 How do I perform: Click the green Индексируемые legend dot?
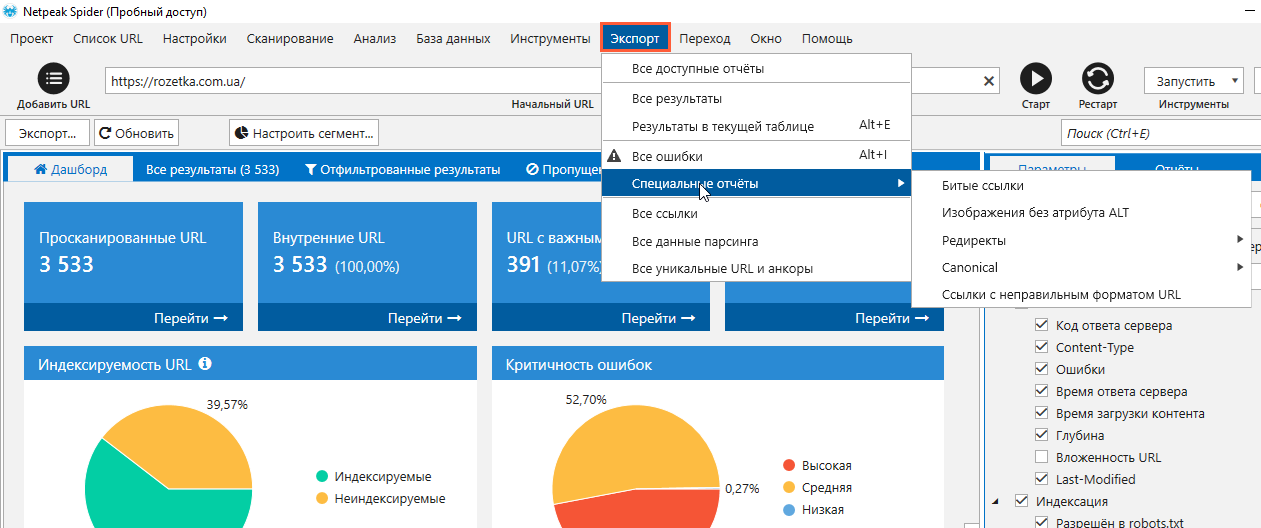coord(322,477)
